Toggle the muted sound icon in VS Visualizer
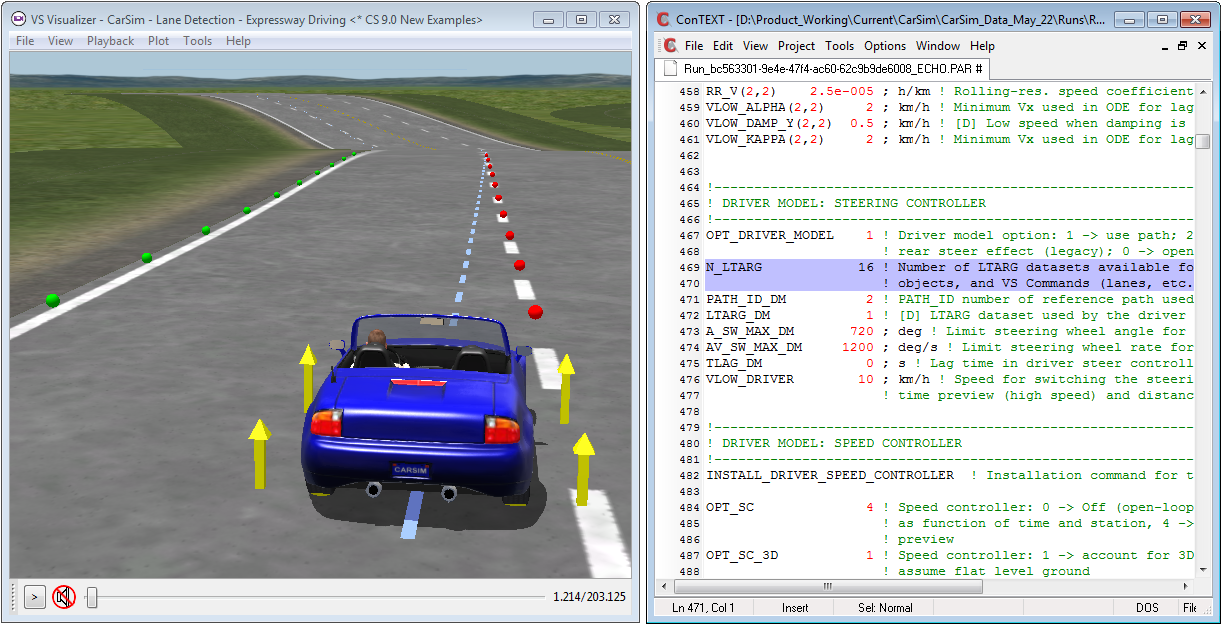Screen dimensions: 1222x624 64,597
